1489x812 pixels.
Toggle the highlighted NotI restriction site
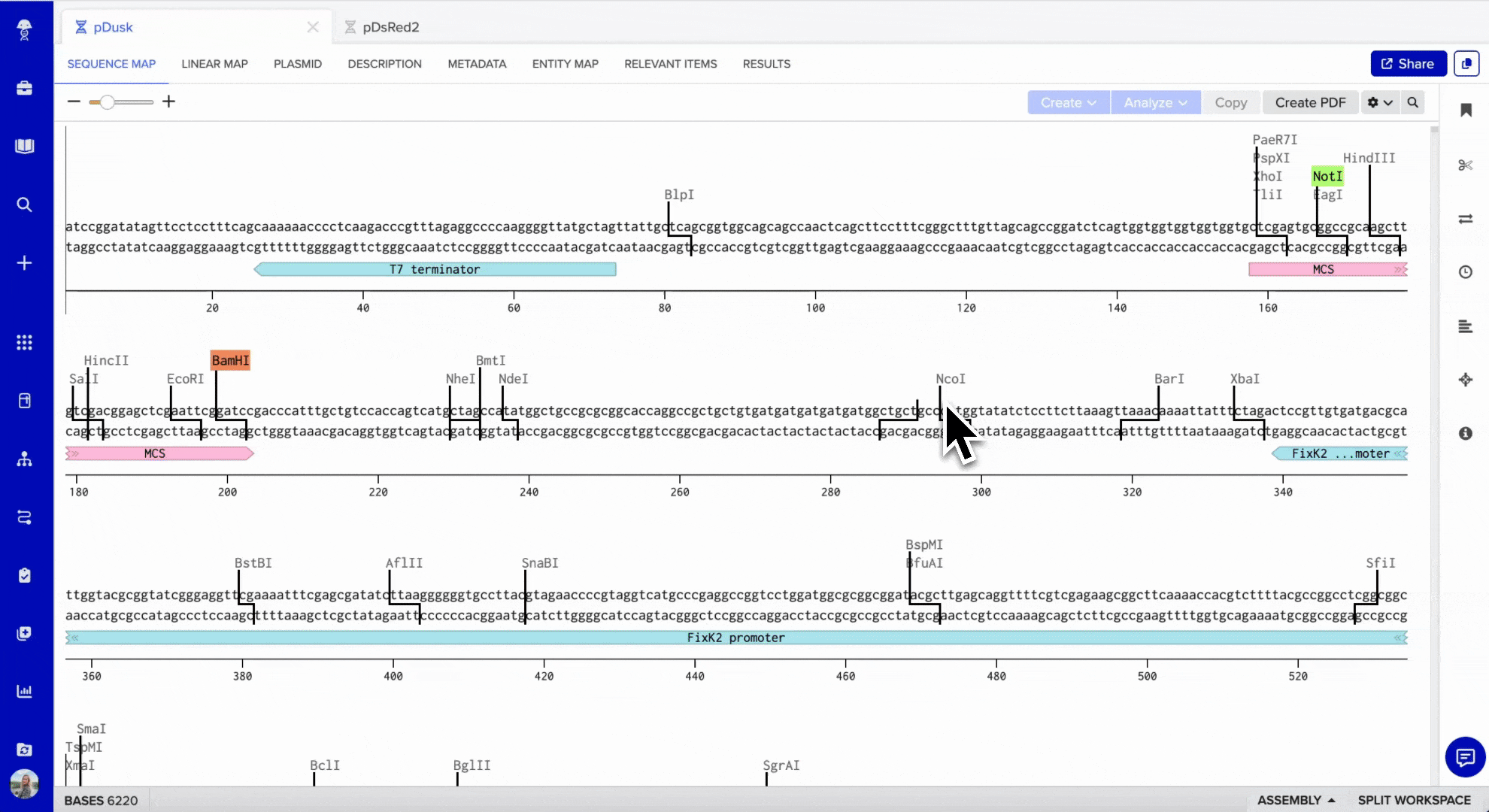click(1327, 176)
